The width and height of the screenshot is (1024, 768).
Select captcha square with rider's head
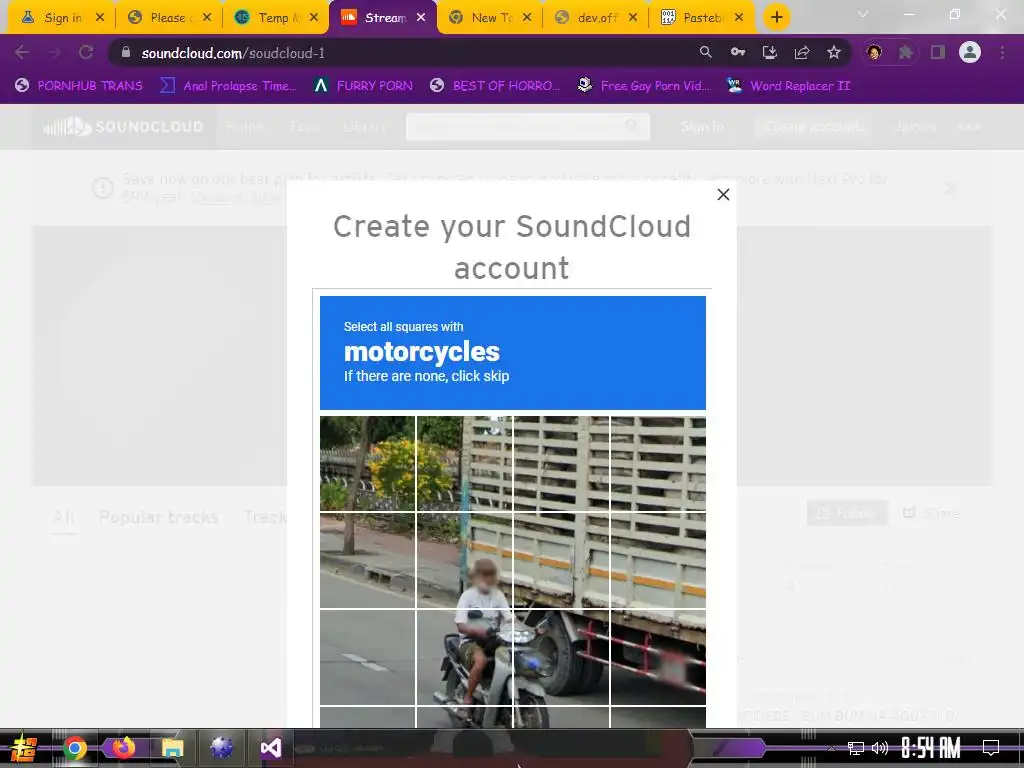pos(465,560)
